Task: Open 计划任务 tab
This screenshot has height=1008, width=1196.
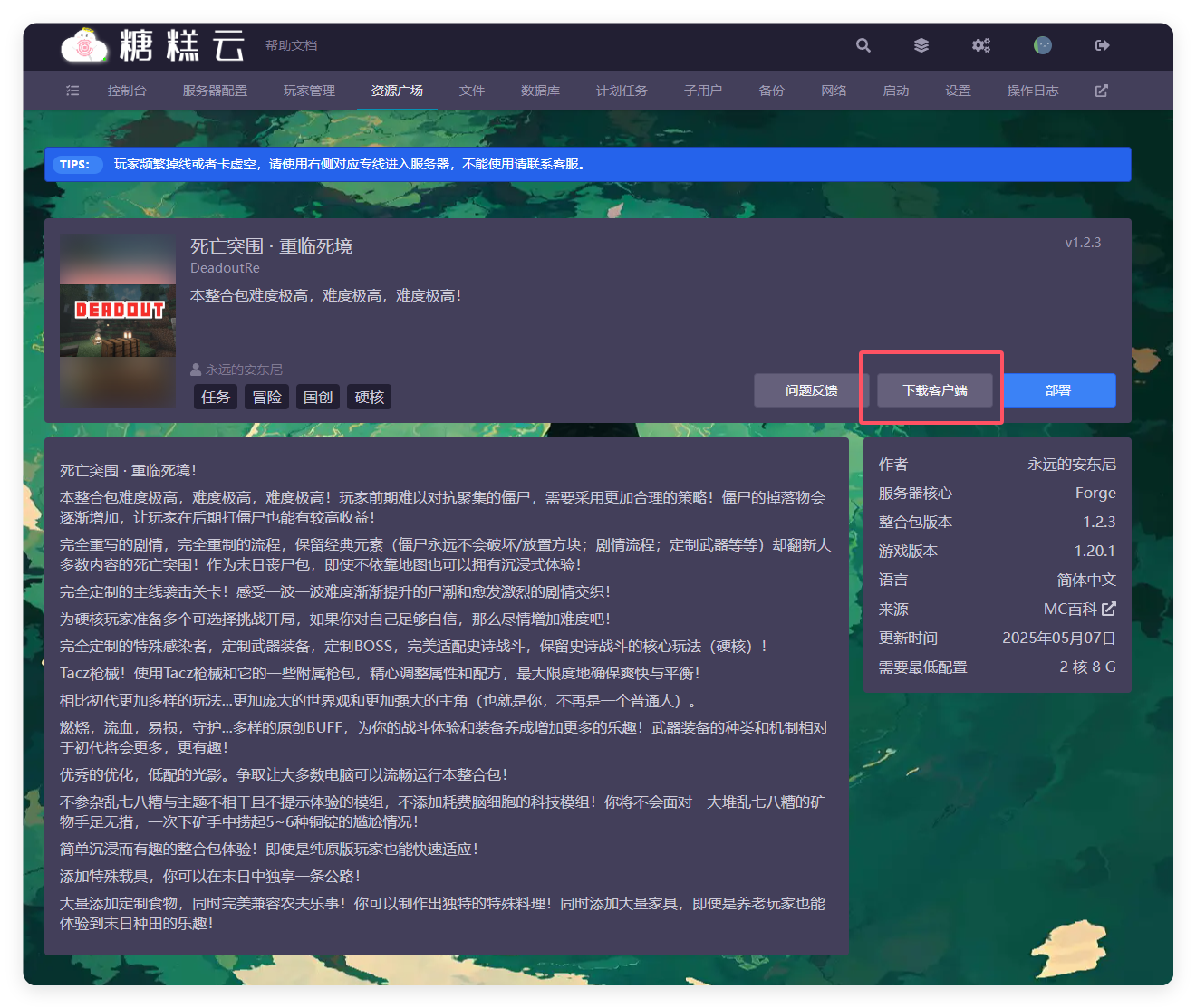Action: pos(622,91)
